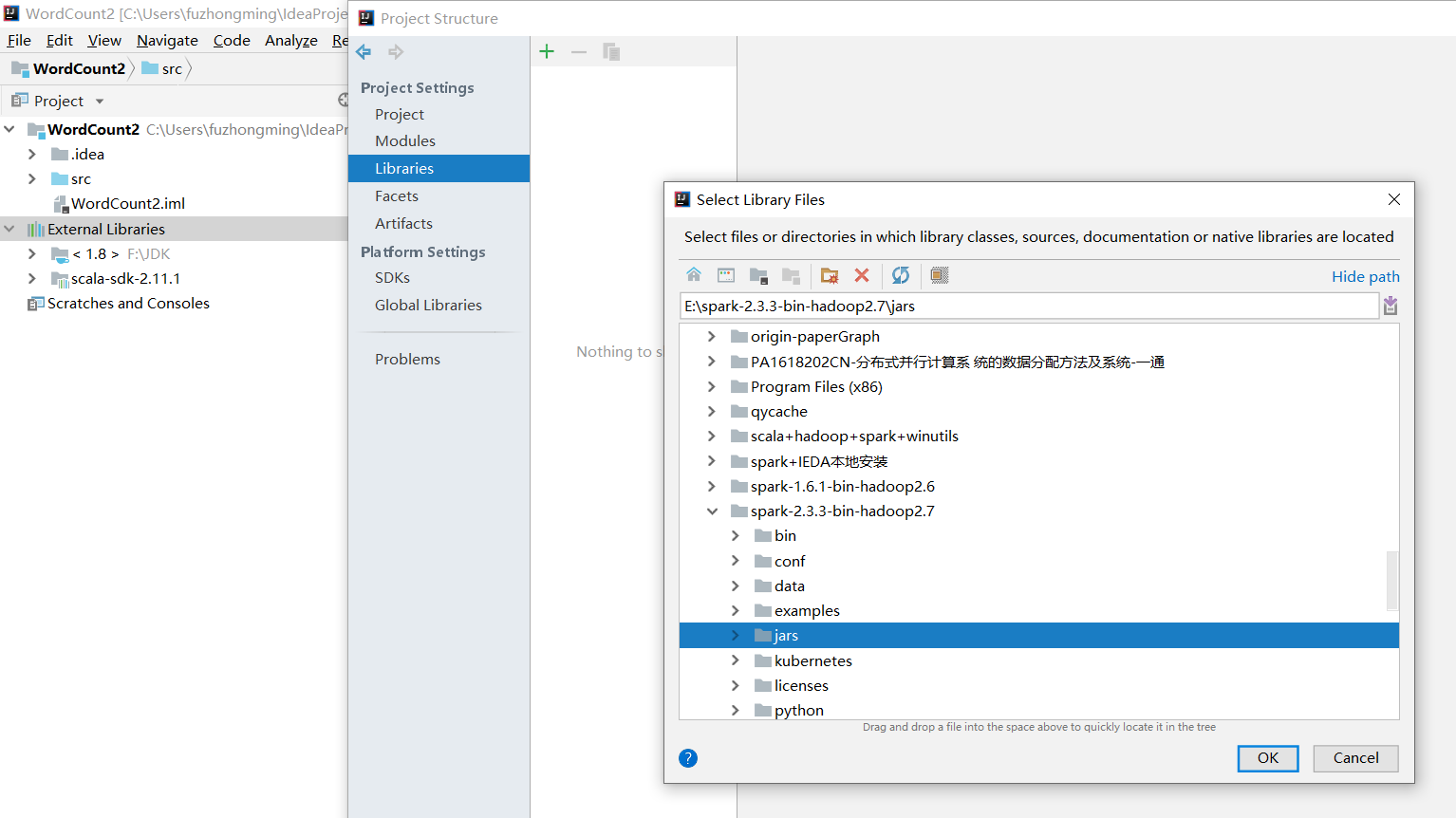Create a new folder using the toolbar icon

tap(829, 275)
